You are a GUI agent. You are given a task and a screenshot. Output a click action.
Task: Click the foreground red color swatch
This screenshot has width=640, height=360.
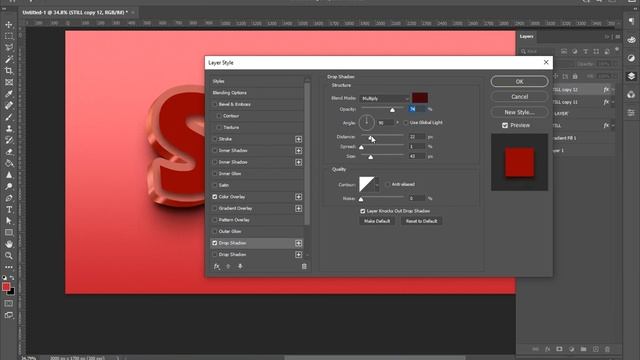click(x=6, y=287)
